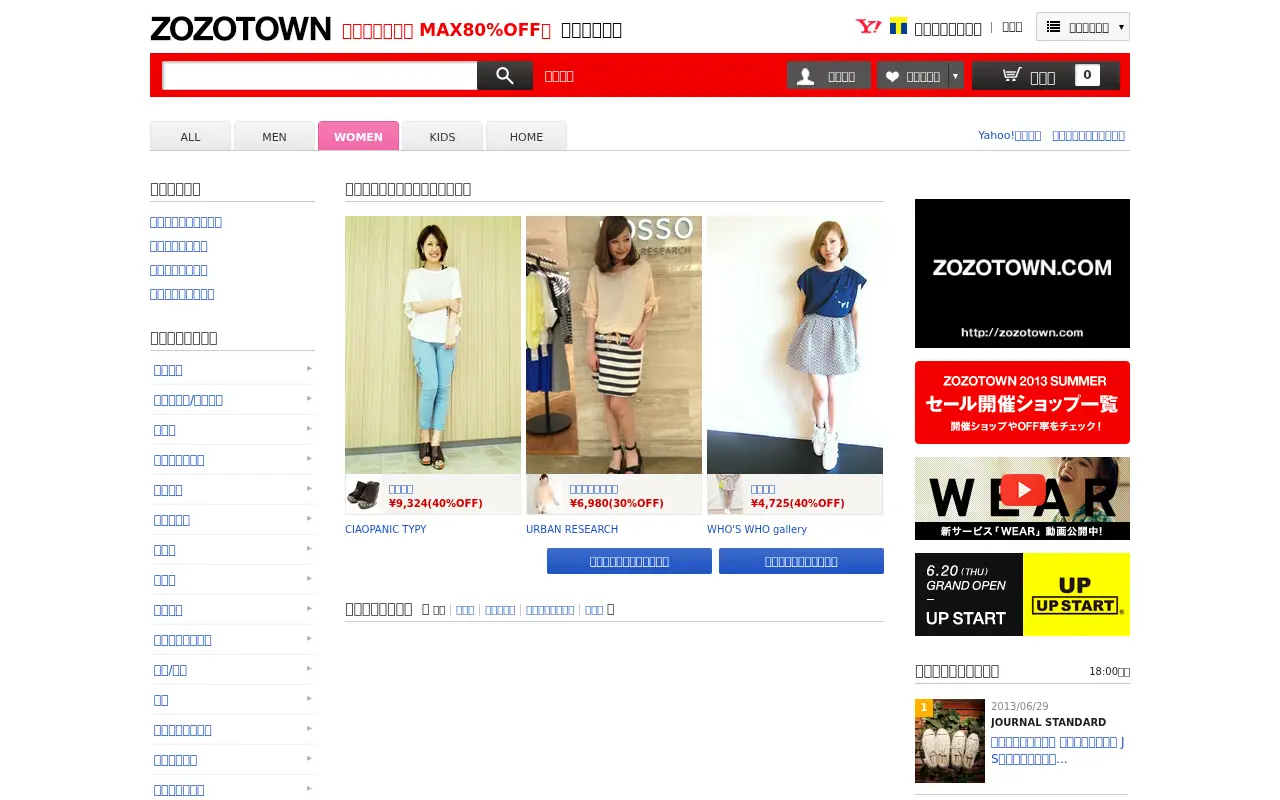Open the WHO'S WHO gallery link
1280x800 pixels.
tap(757, 529)
